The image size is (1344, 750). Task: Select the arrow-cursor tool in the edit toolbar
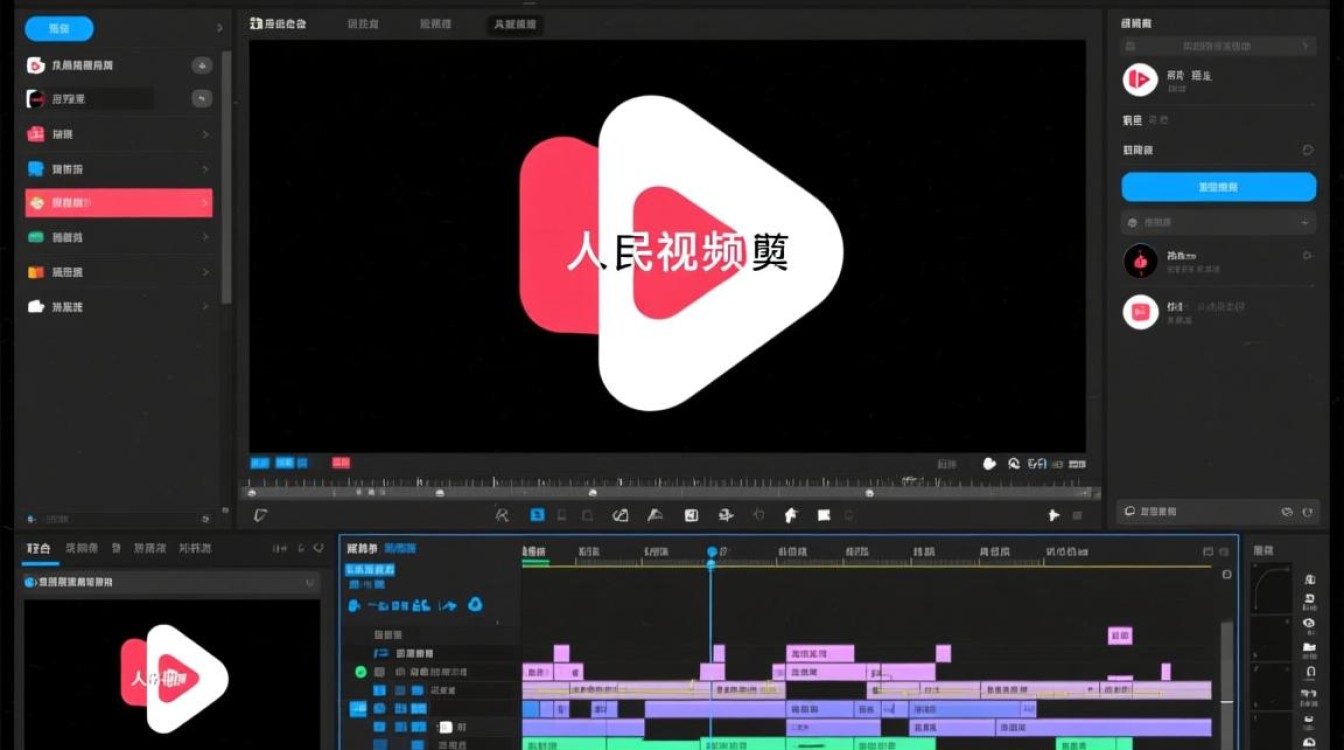503,515
